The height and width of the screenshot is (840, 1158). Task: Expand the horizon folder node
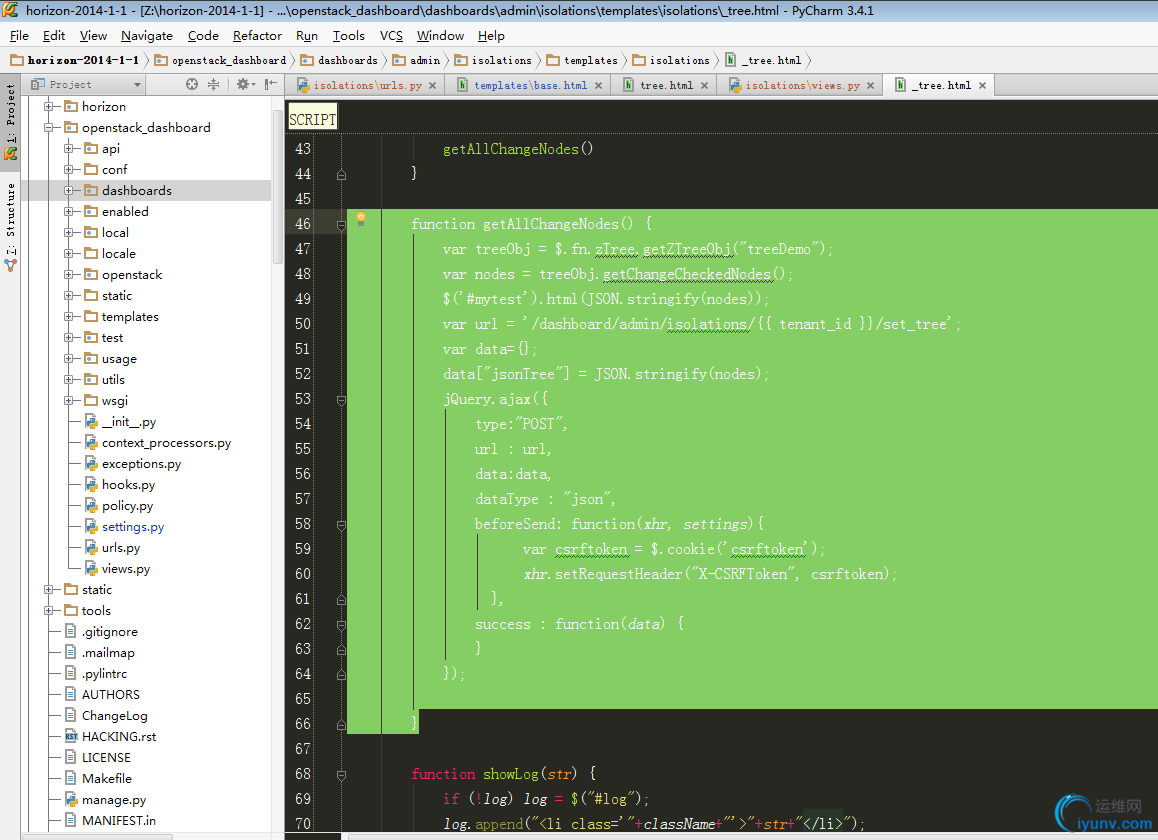click(x=49, y=106)
